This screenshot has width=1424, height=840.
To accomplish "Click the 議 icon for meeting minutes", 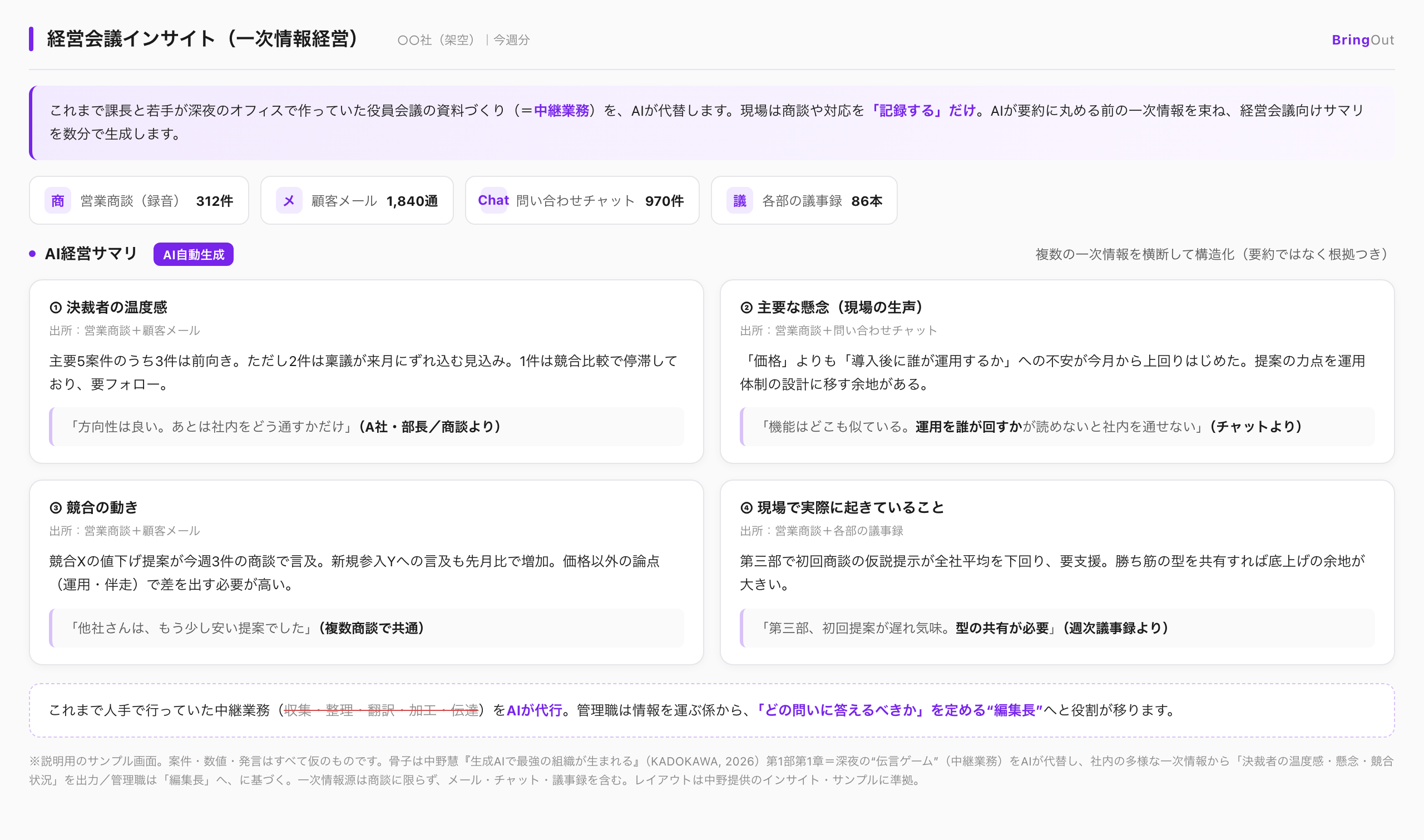I will point(740,200).
